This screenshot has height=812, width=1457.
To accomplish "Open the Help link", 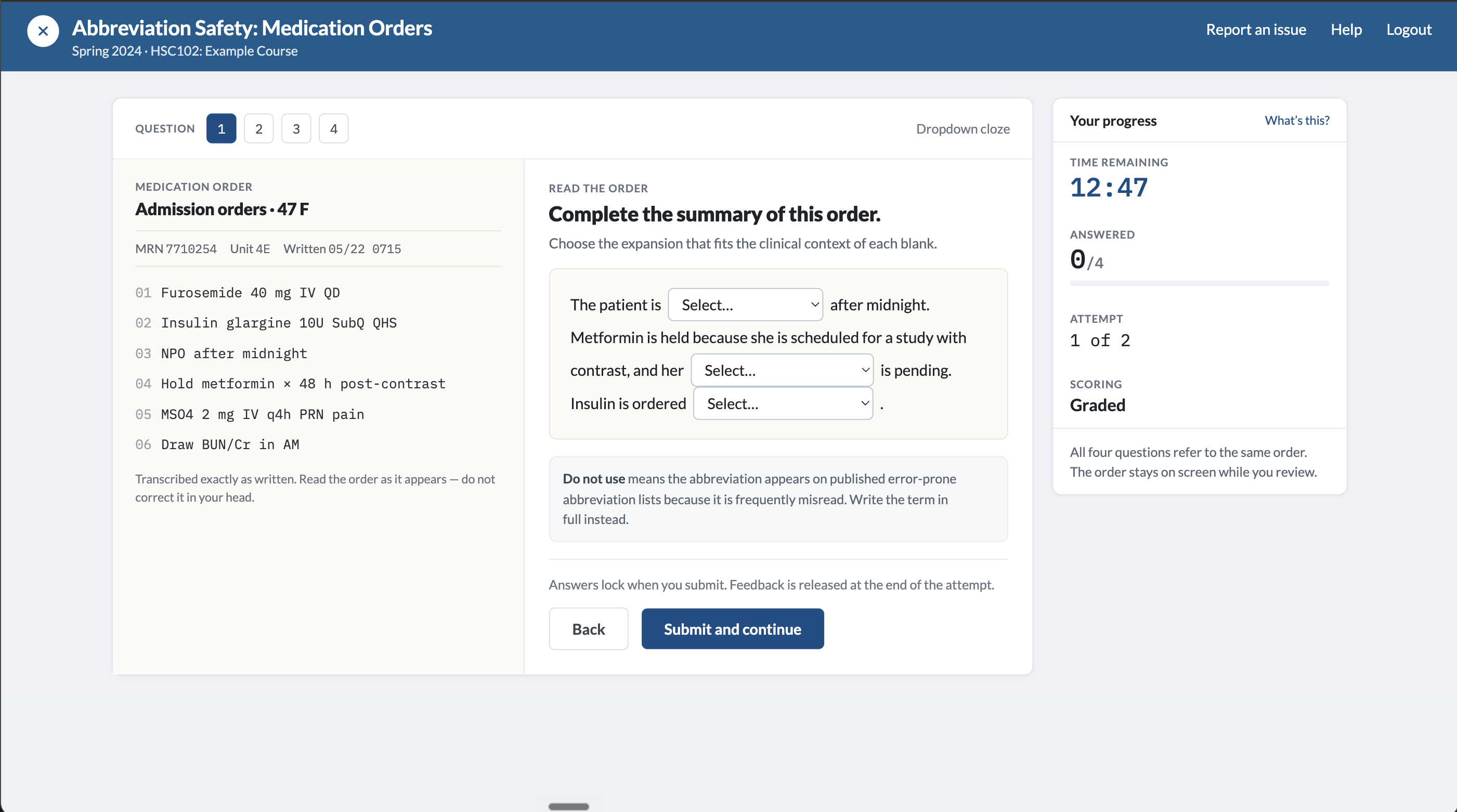I will click(1346, 30).
